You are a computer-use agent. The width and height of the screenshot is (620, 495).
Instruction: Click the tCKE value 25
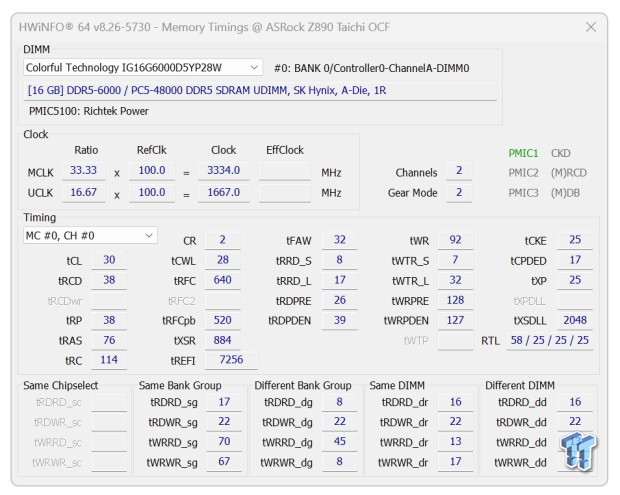575,240
